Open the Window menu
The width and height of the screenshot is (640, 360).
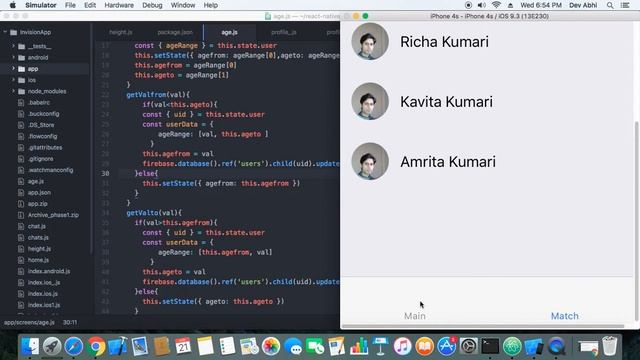tap(183, 5)
